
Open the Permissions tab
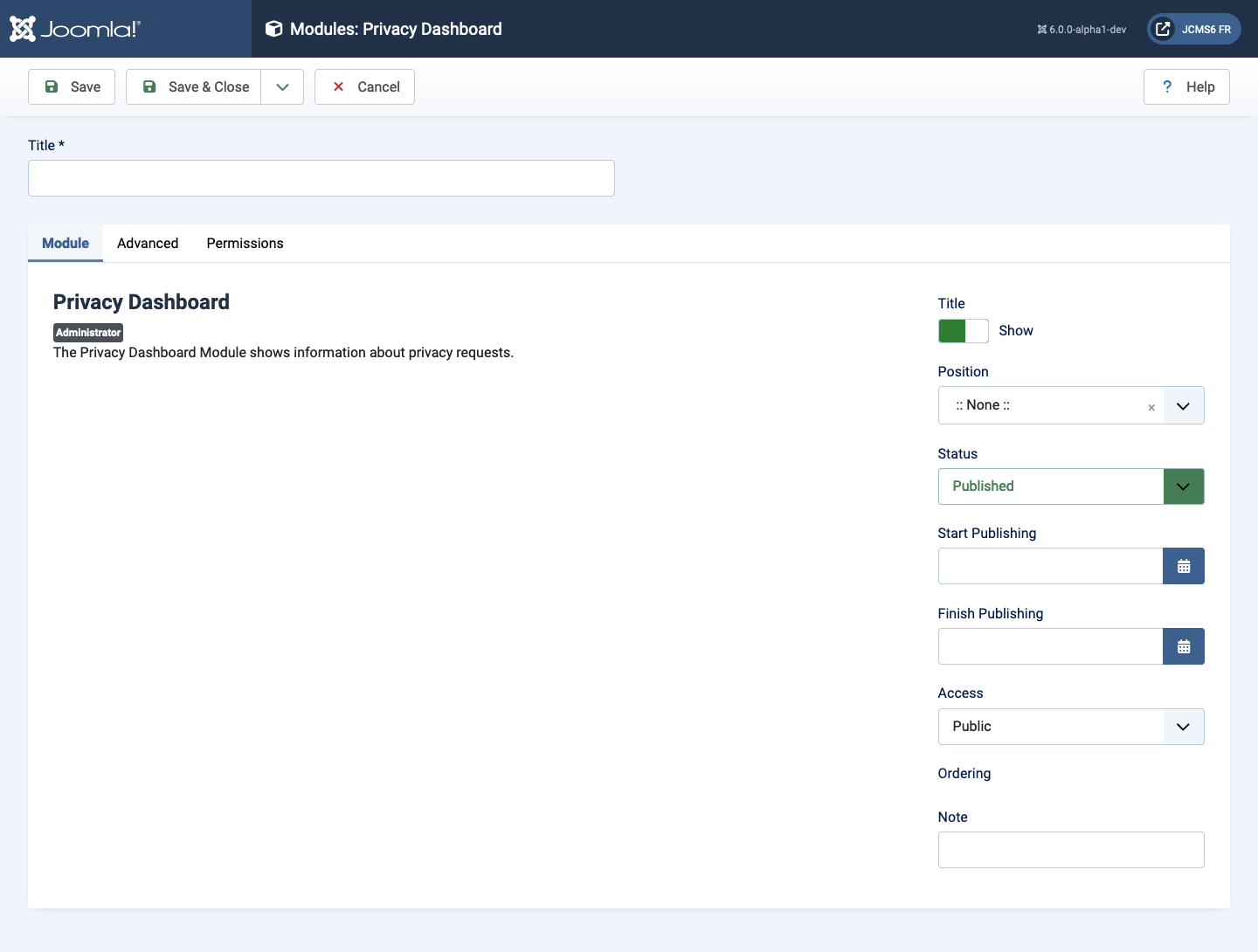tap(245, 243)
